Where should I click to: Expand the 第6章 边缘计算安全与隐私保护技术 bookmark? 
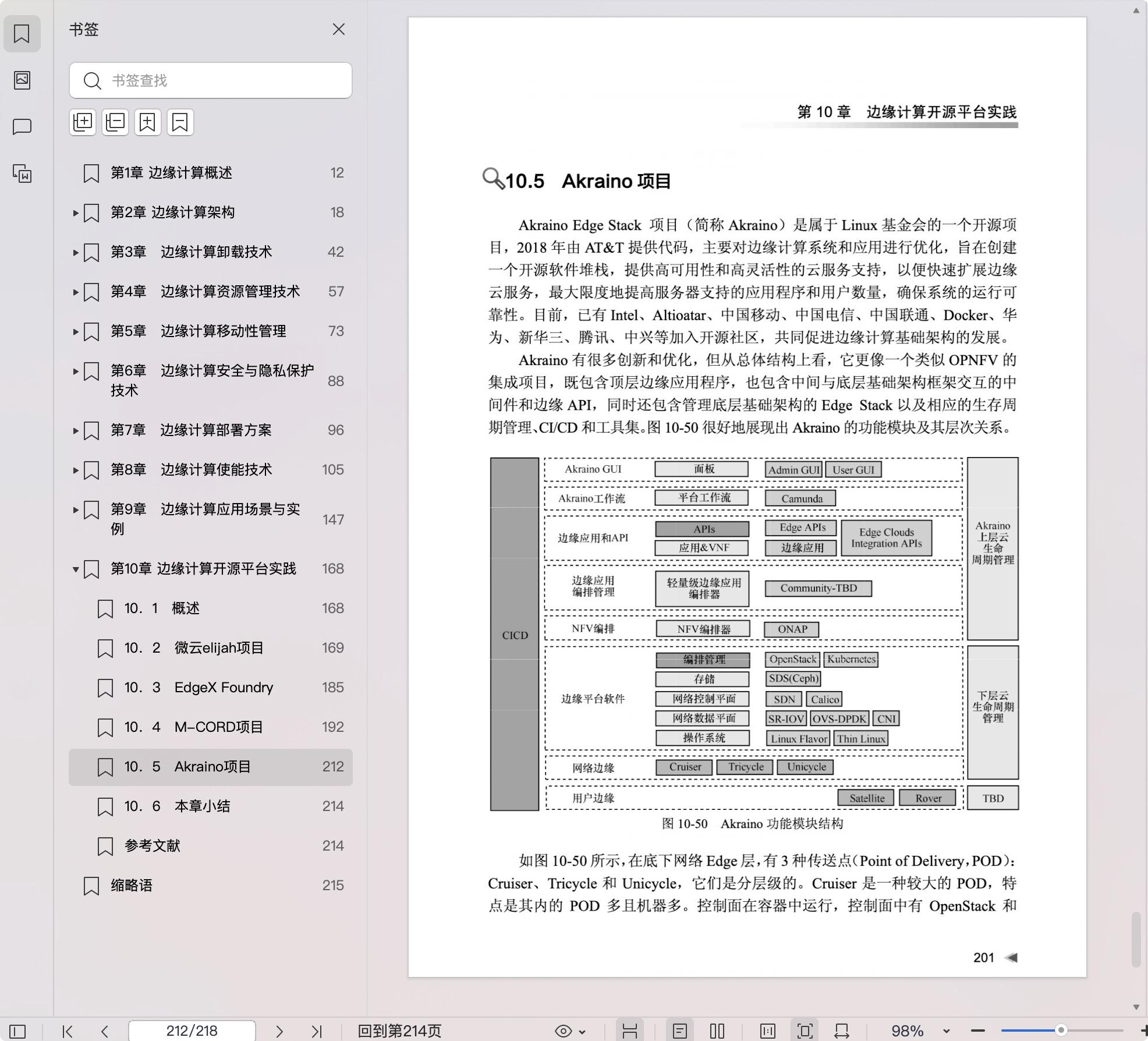point(76,371)
